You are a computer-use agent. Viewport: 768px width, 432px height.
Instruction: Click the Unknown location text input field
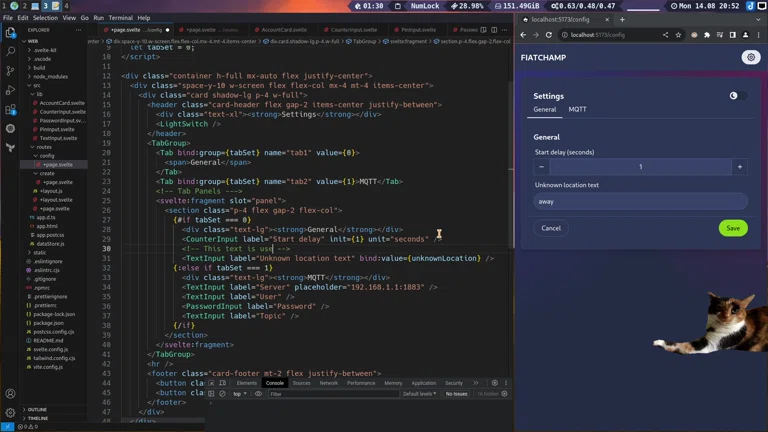640,201
